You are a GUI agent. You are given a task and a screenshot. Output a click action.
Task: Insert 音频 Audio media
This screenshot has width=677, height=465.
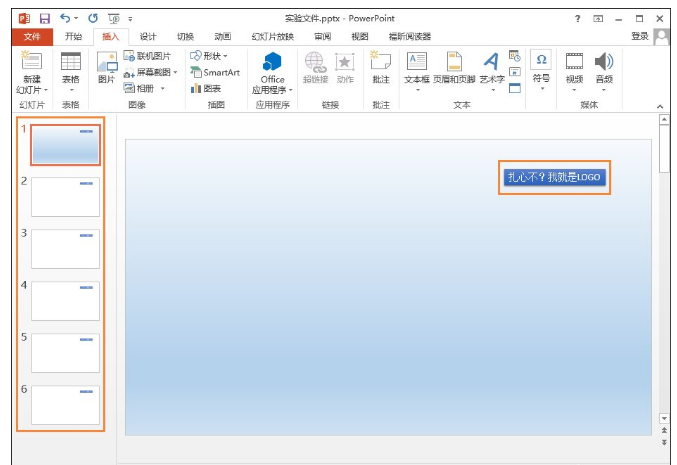tap(604, 69)
